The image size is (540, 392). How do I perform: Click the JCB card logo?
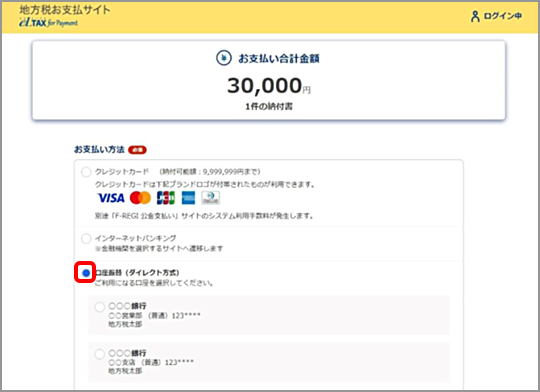166,198
